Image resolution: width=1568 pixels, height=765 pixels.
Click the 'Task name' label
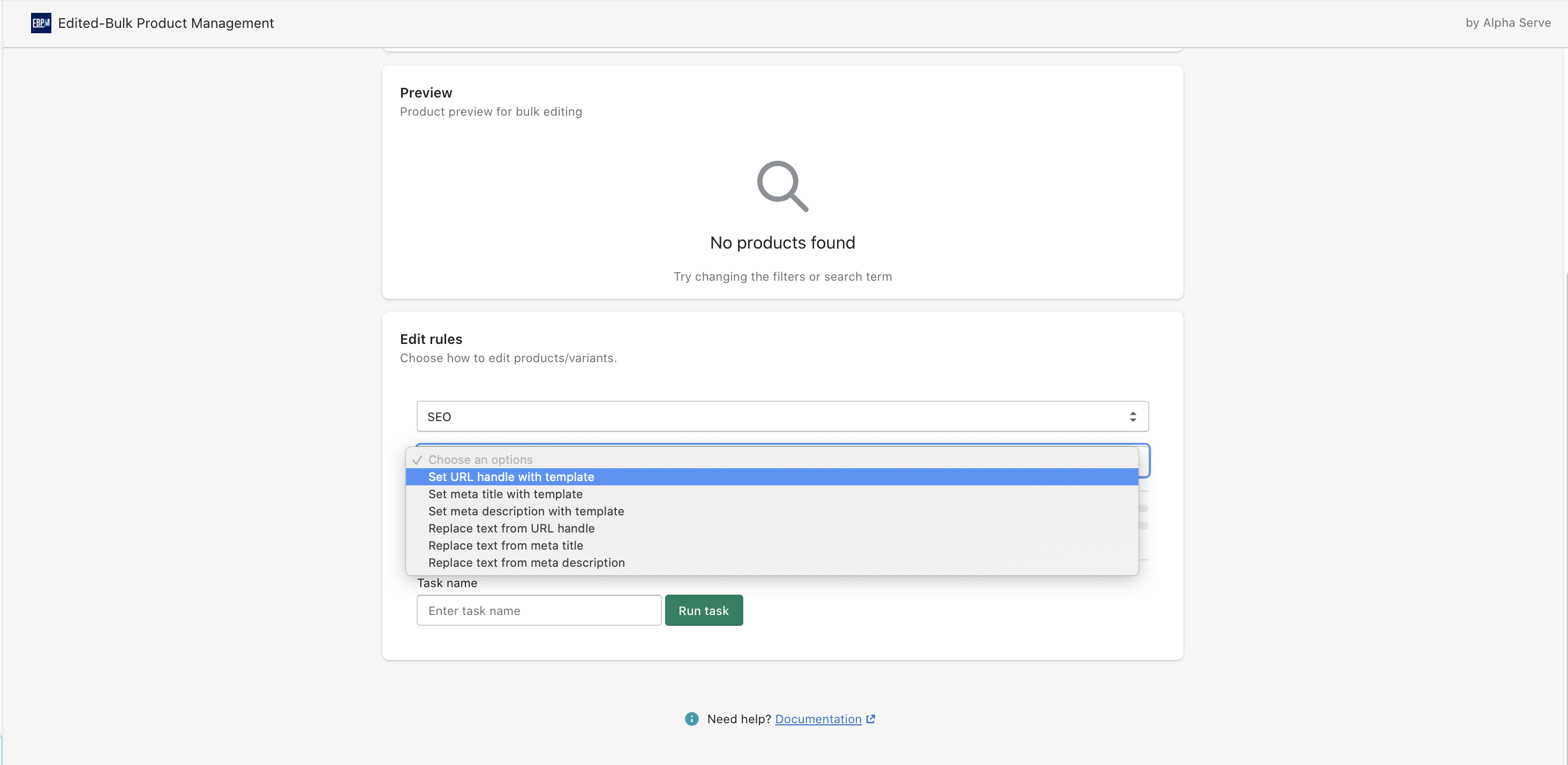click(x=447, y=583)
